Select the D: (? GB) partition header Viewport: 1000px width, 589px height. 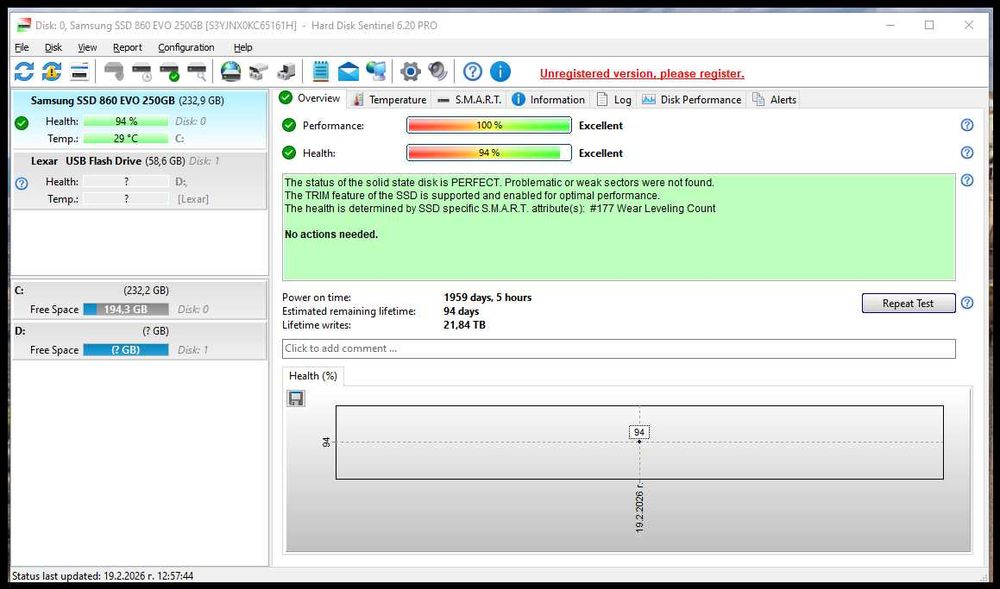pos(140,331)
